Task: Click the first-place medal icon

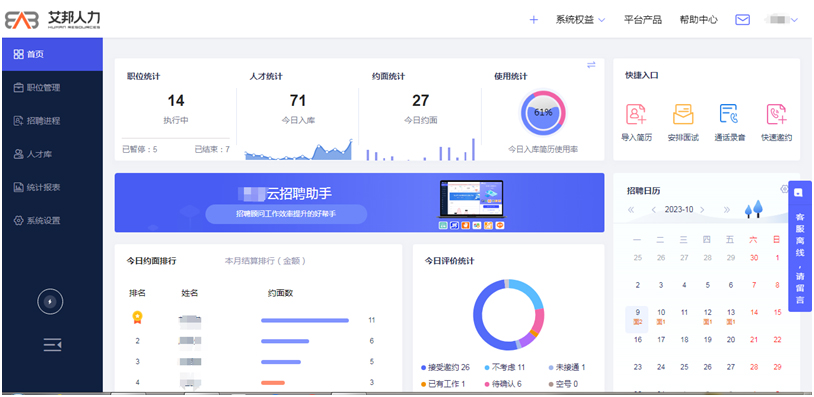Action: tap(137, 317)
